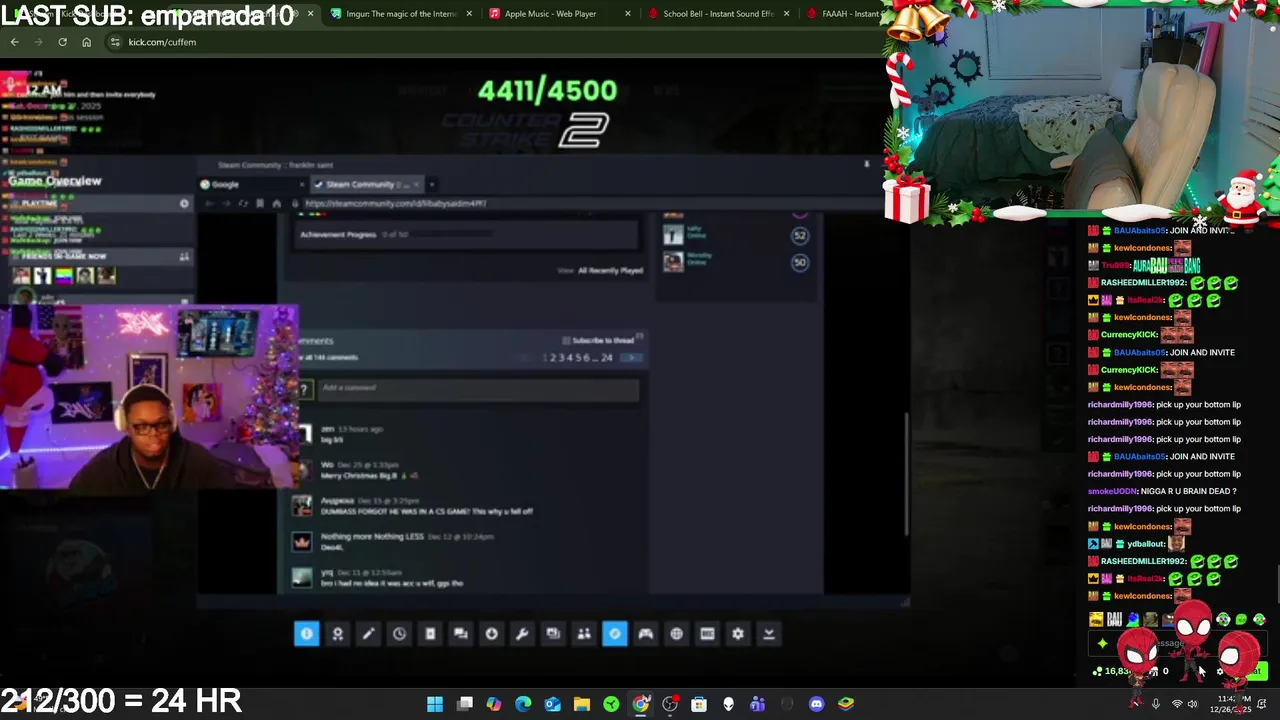Open Microsoft Edge from taskbar

click(x=523, y=704)
